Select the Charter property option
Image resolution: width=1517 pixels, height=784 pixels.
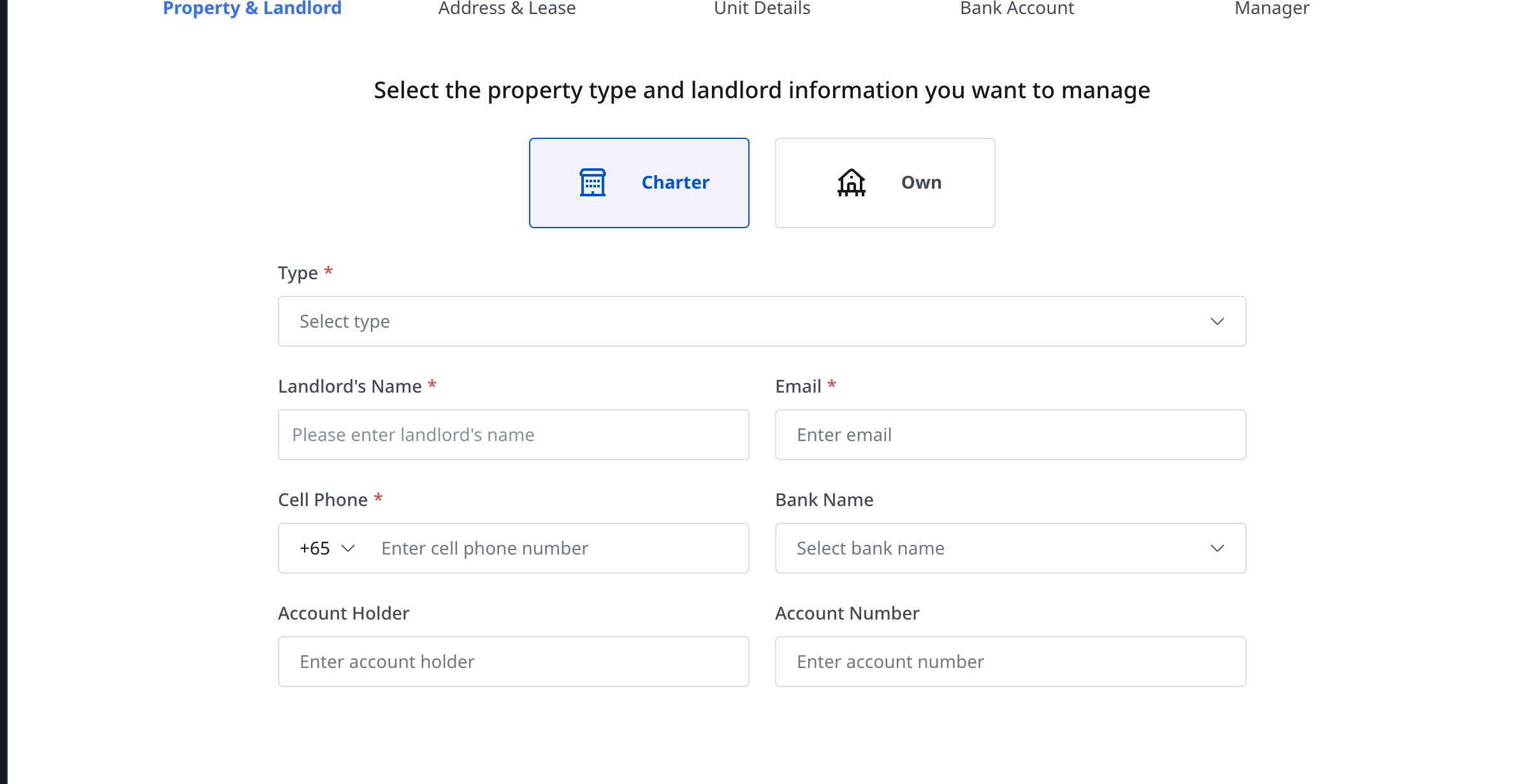tap(639, 183)
